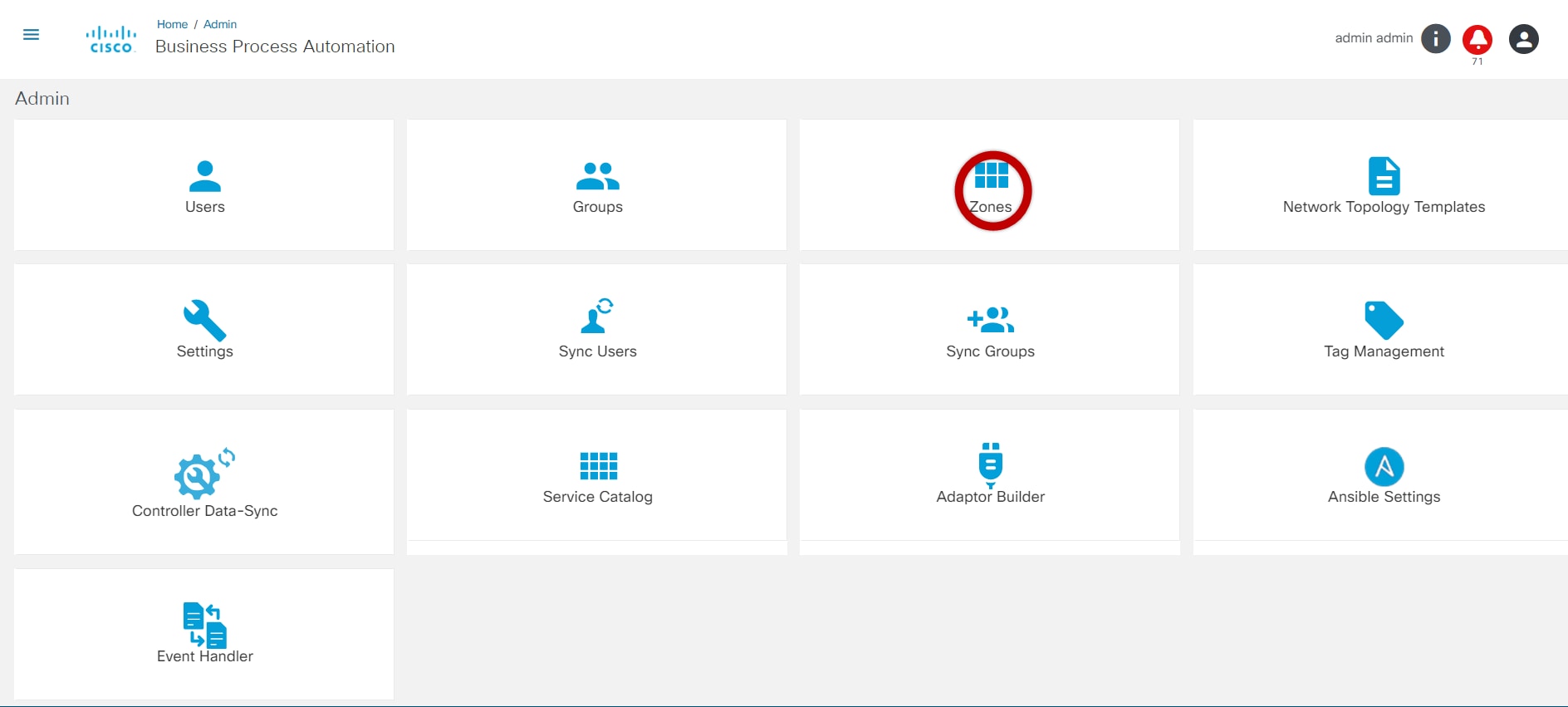The width and height of the screenshot is (1568, 707).
Task: Click the tag icon for Tag Management
Action: click(1384, 321)
